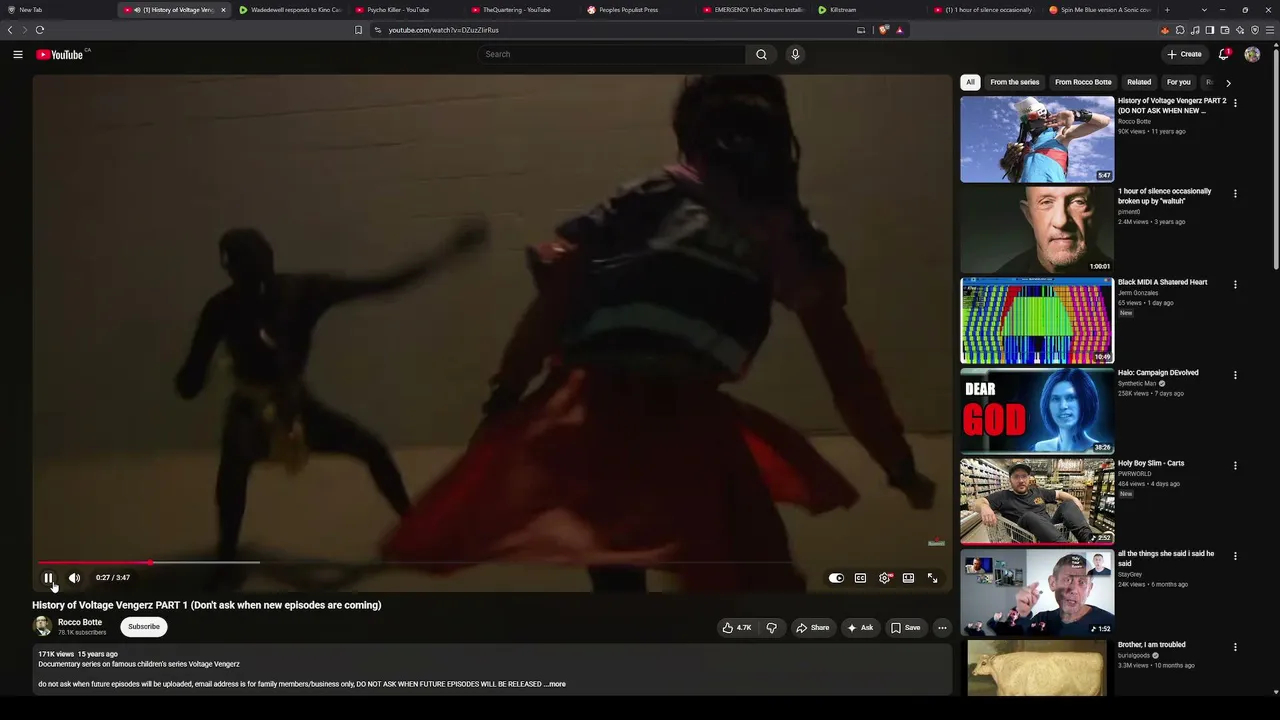Toggle the browser sidebar panel
1280x720 pixels.
pos(1210,30)
